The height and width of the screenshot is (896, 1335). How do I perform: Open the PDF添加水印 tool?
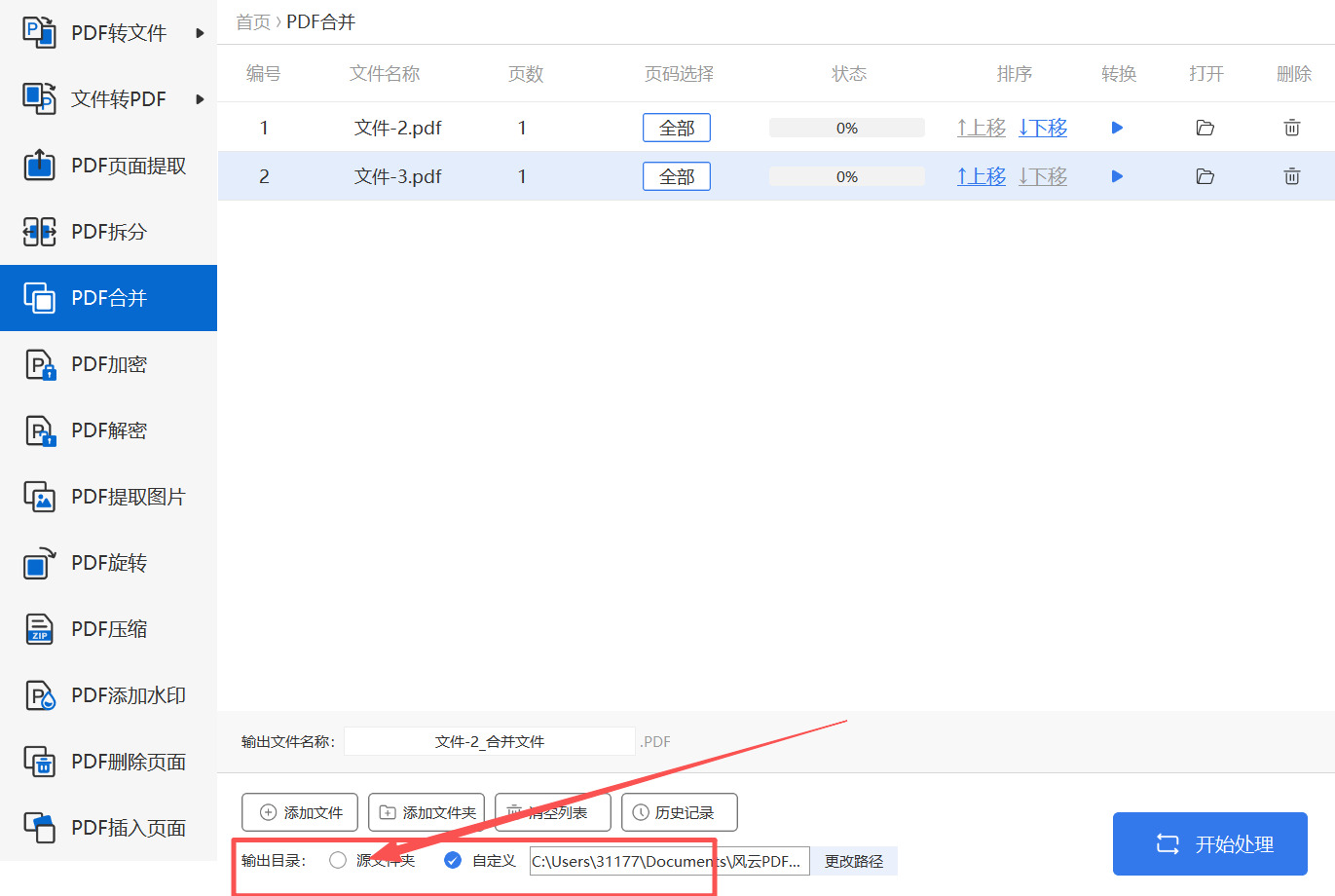pos(107,694)
